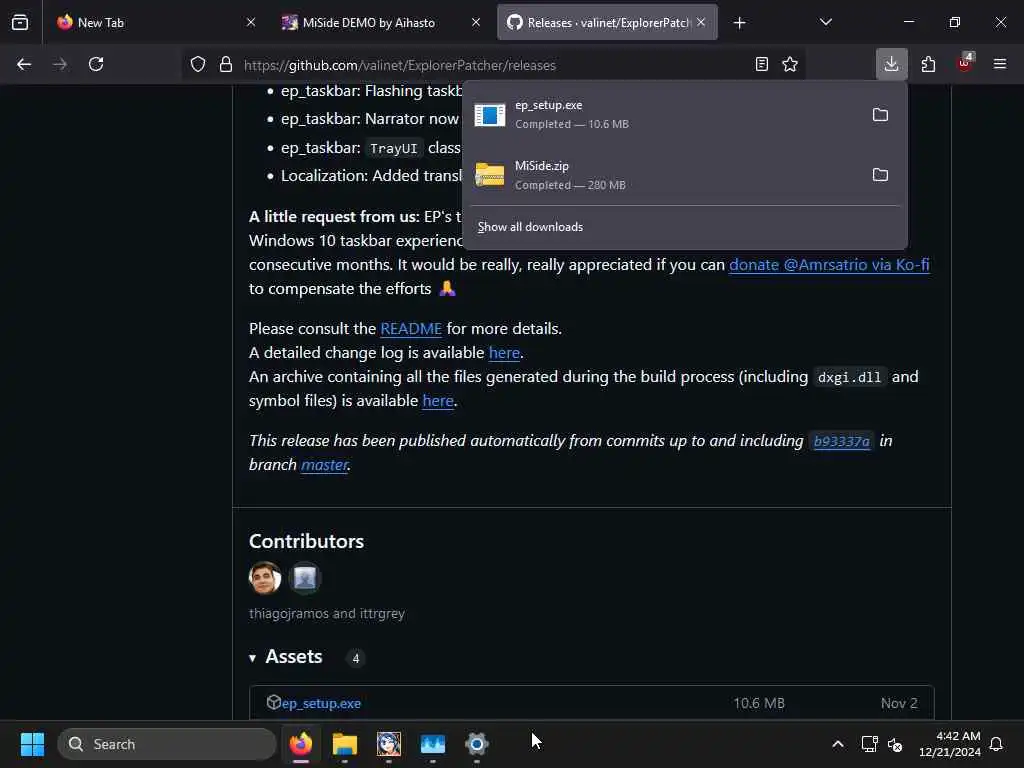Open tracking protection shield icon
Viewport: 1024px width, 768px height.
coord(198,64)
